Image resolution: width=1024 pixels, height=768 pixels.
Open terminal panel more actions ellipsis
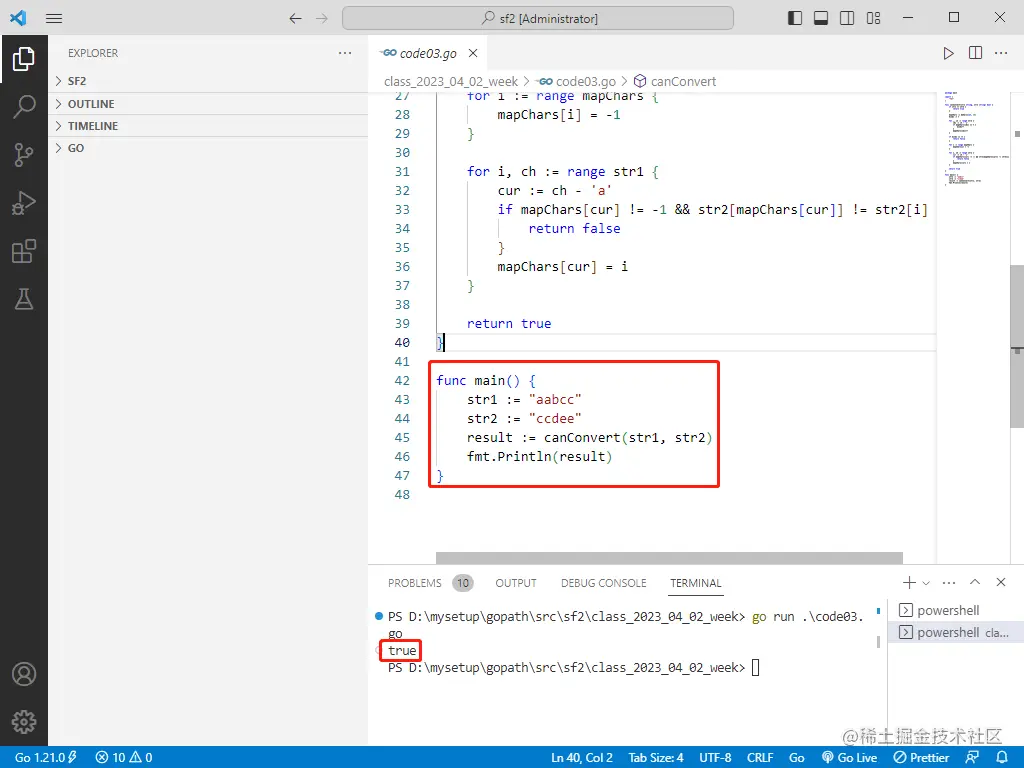(x=949, y=583)
